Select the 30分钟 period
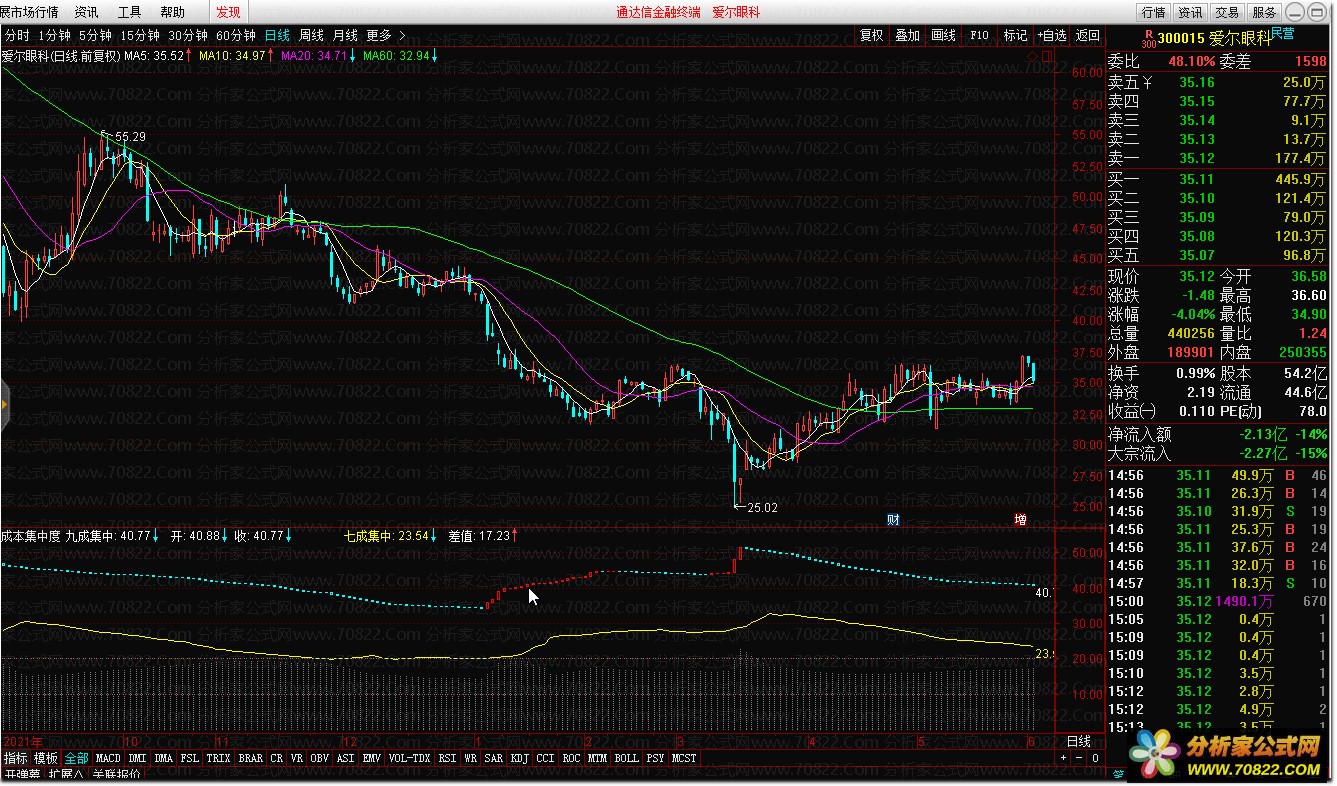Image resolution: width=1337 pixels, height=786 pixels. pyautogui.click(x=188, y=35)
